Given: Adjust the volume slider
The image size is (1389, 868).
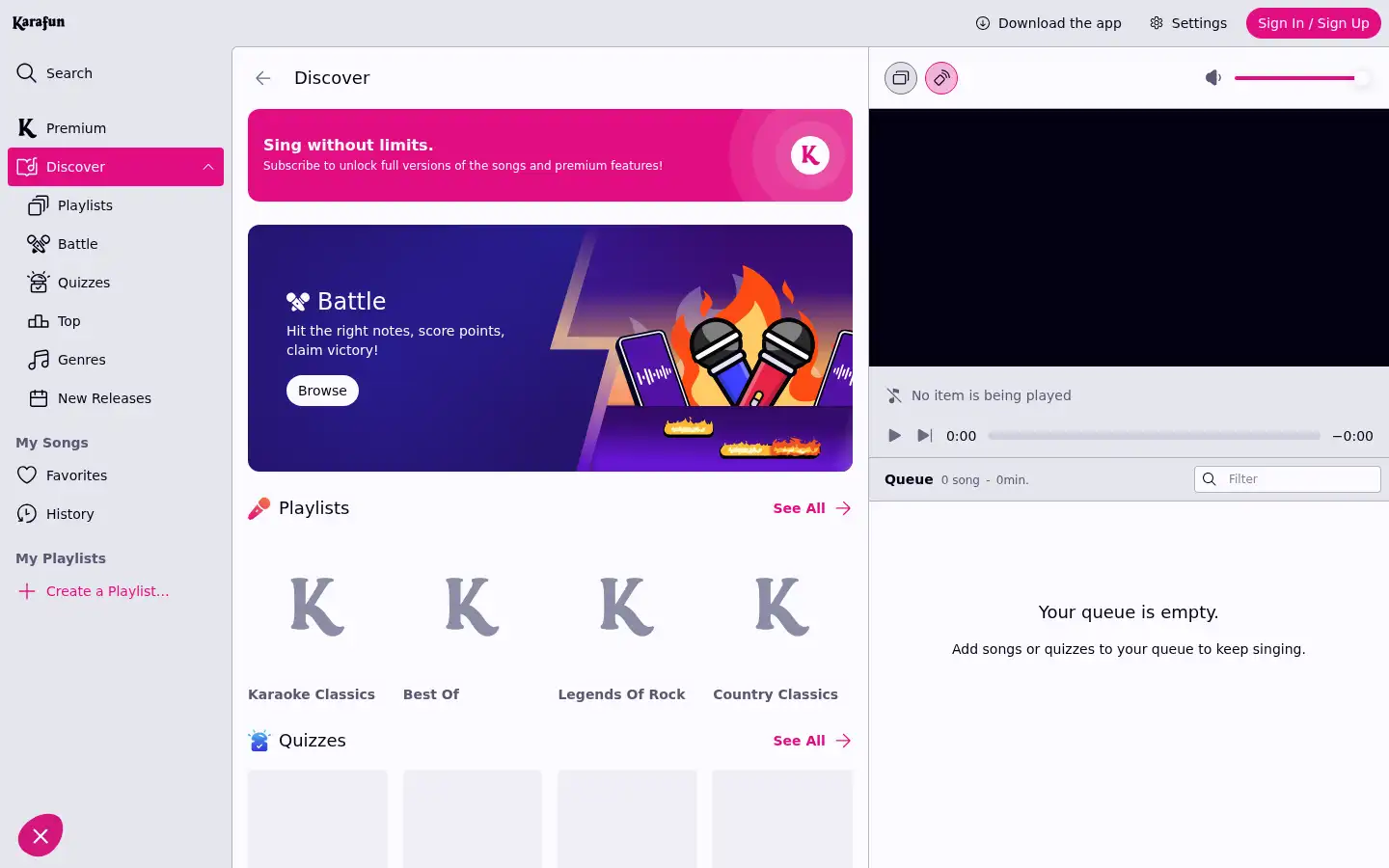Looking at the screenshot, I should [x=1302, y=78].
